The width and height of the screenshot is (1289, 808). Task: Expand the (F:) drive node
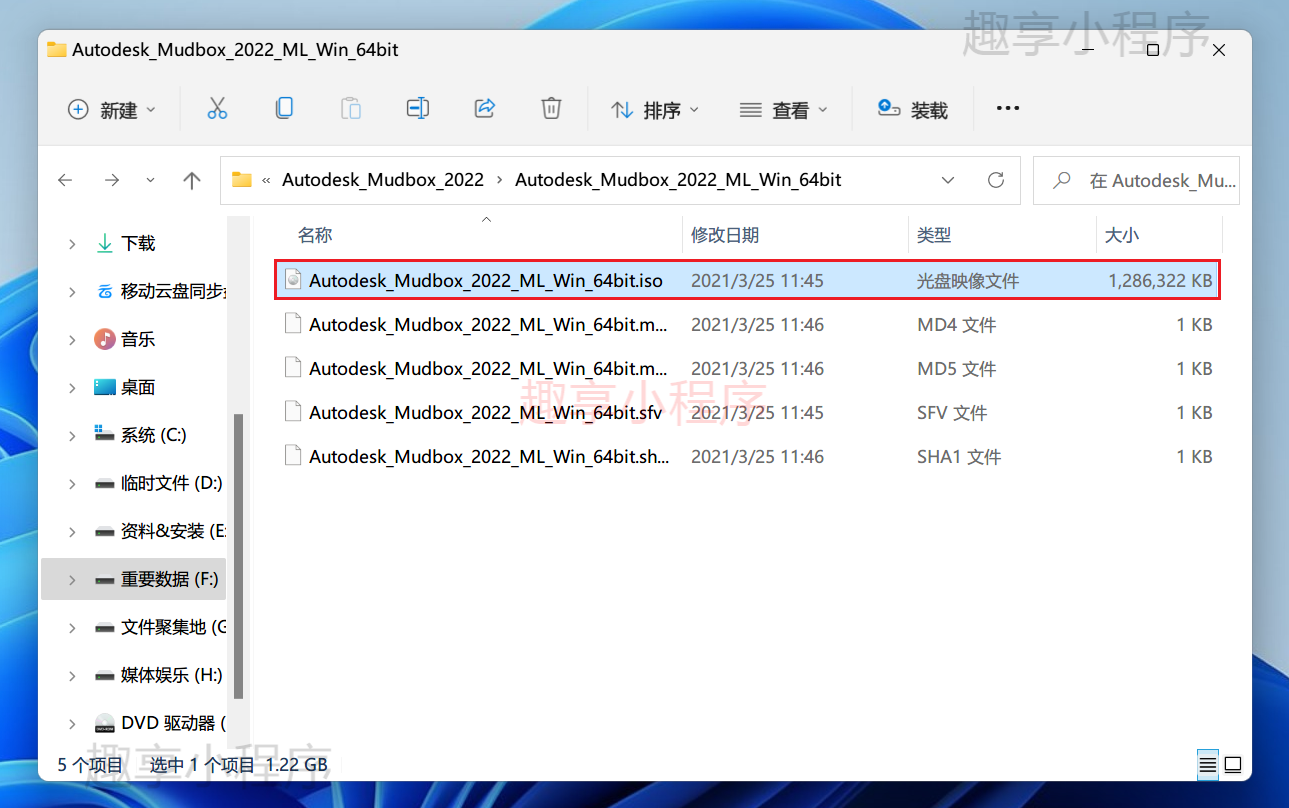72,580
